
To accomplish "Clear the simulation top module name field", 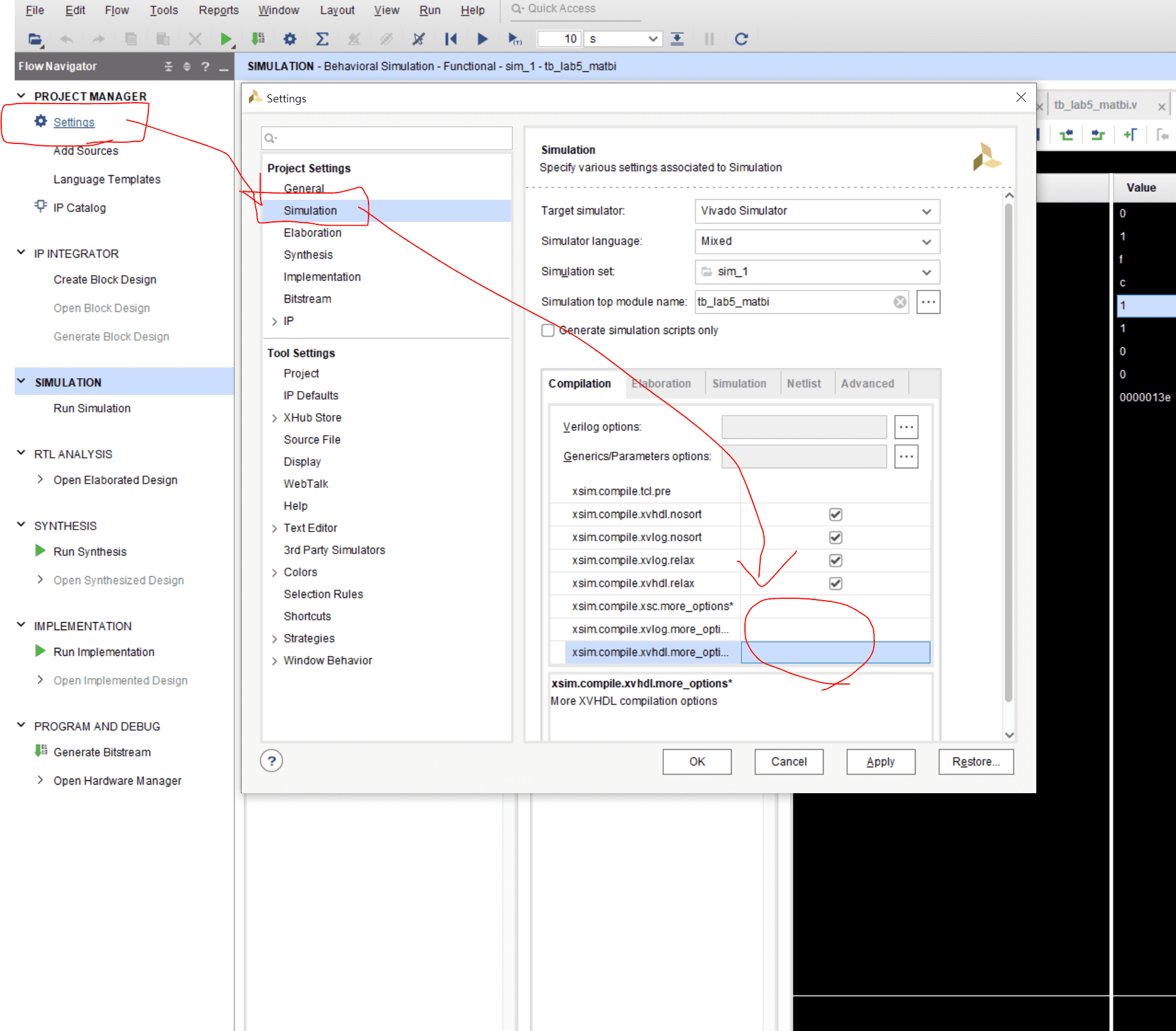I will (x=899, y=302).
